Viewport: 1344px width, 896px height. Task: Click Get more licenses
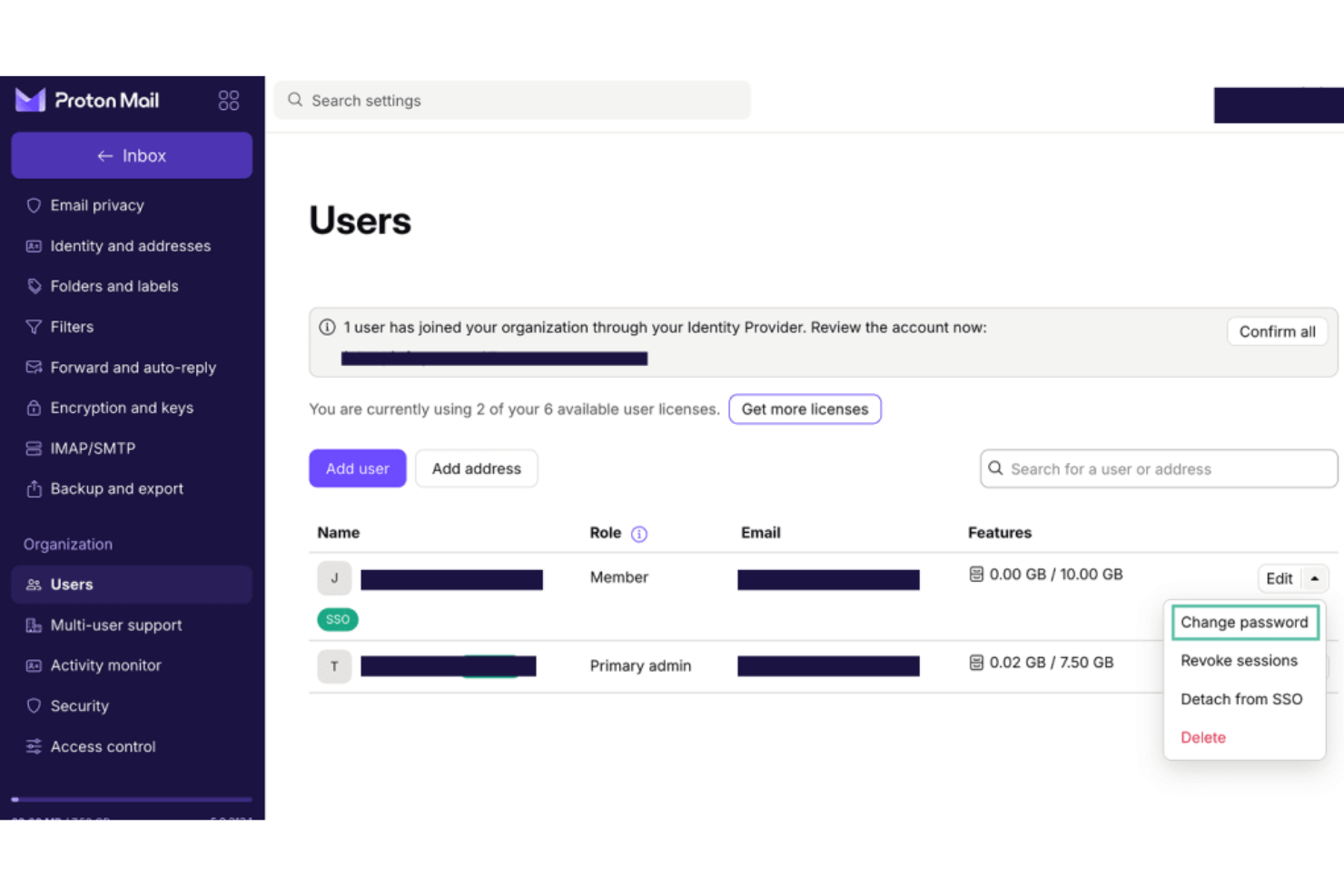point(804,409)
